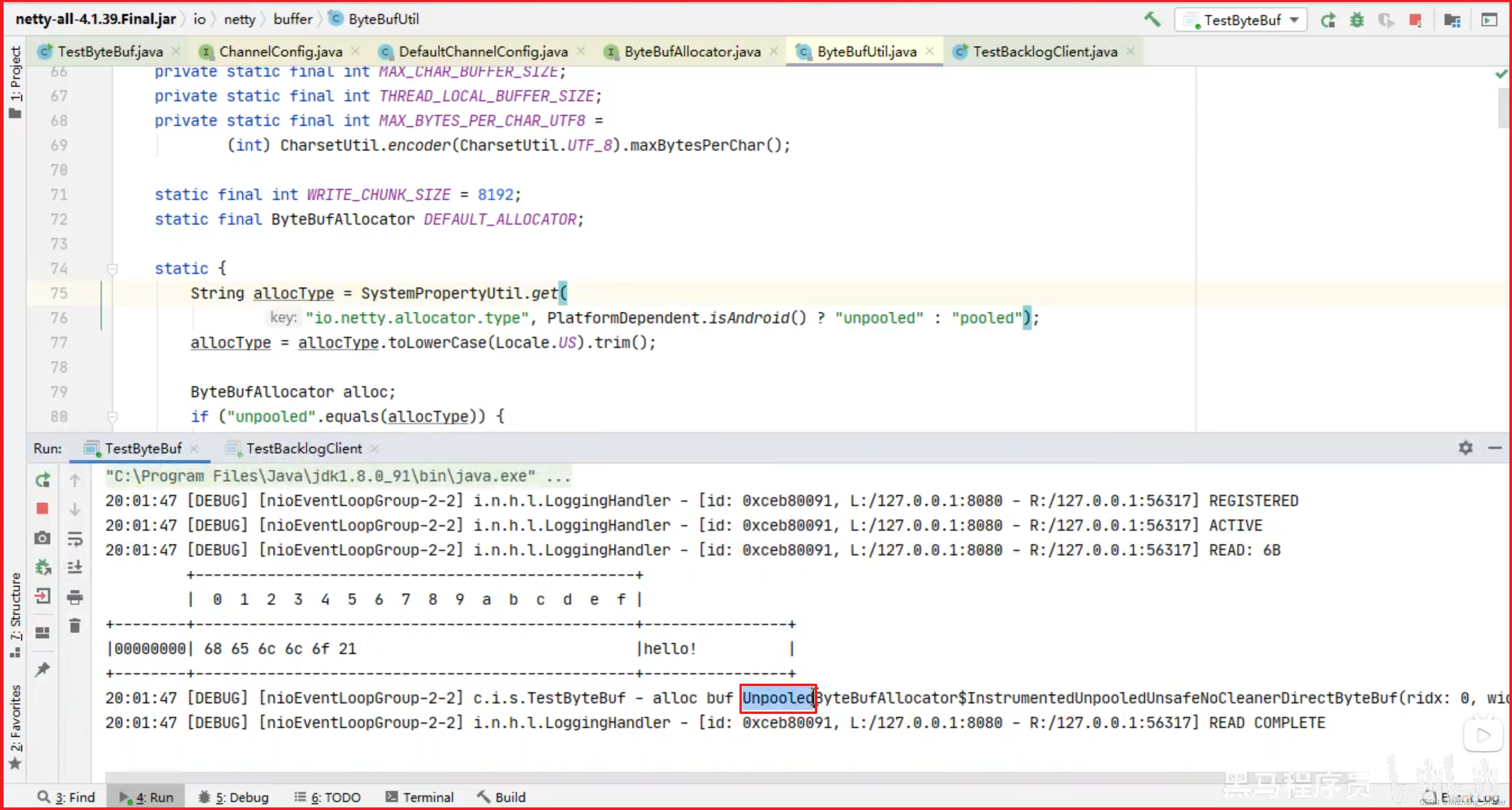Viewport: 1512px width, 810px height.
Task: Click the green inspection checkmark indicator
Action: [x=1501, y=74]
